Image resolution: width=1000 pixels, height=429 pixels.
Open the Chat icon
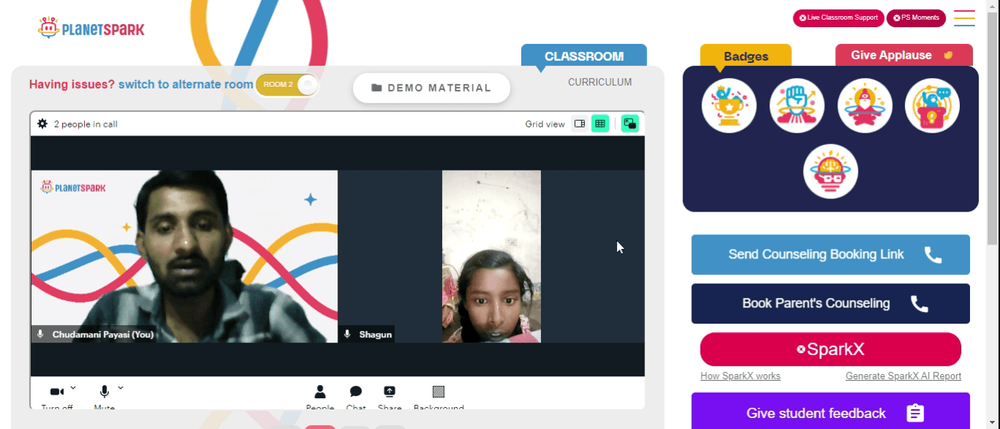[x=356, y=391]
